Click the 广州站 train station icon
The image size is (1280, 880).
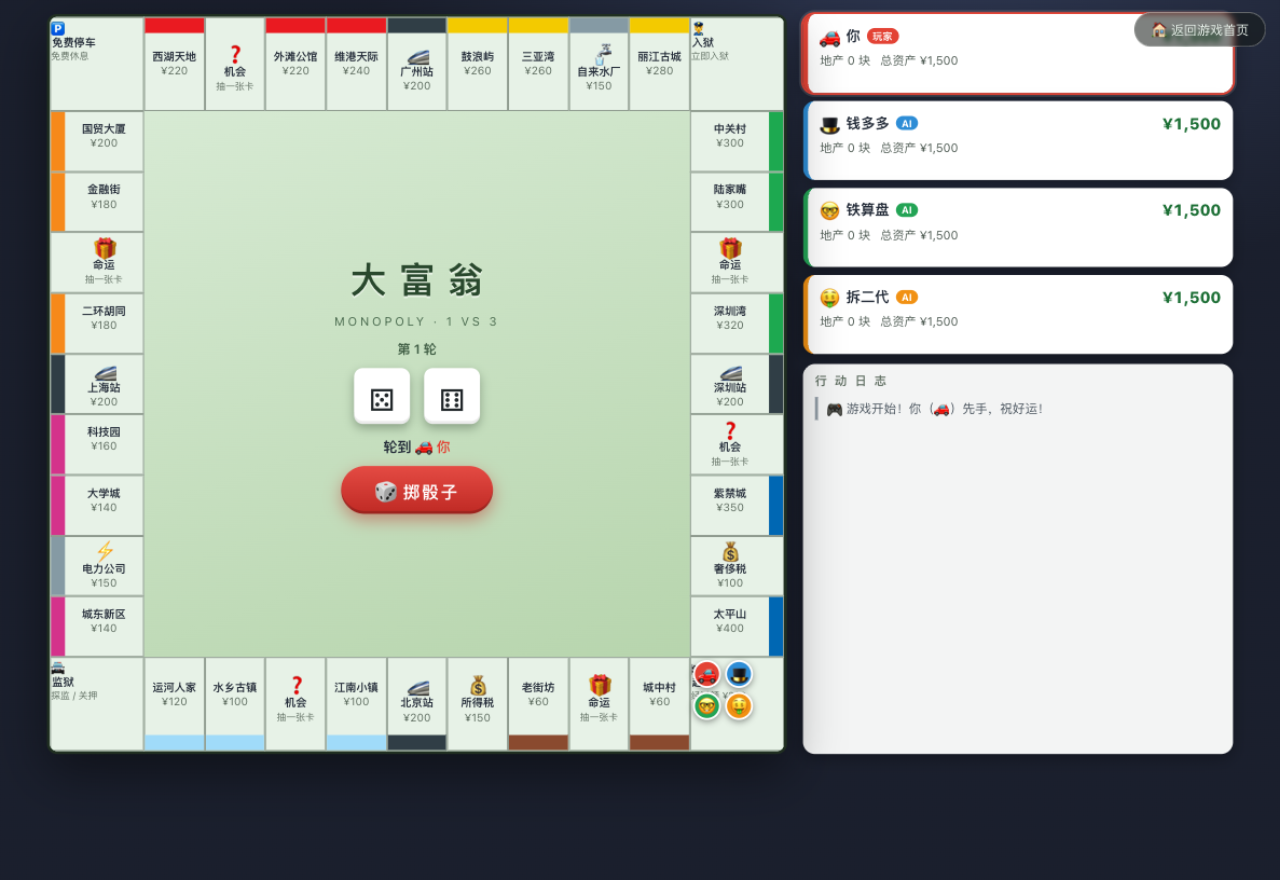pos(417,56)
